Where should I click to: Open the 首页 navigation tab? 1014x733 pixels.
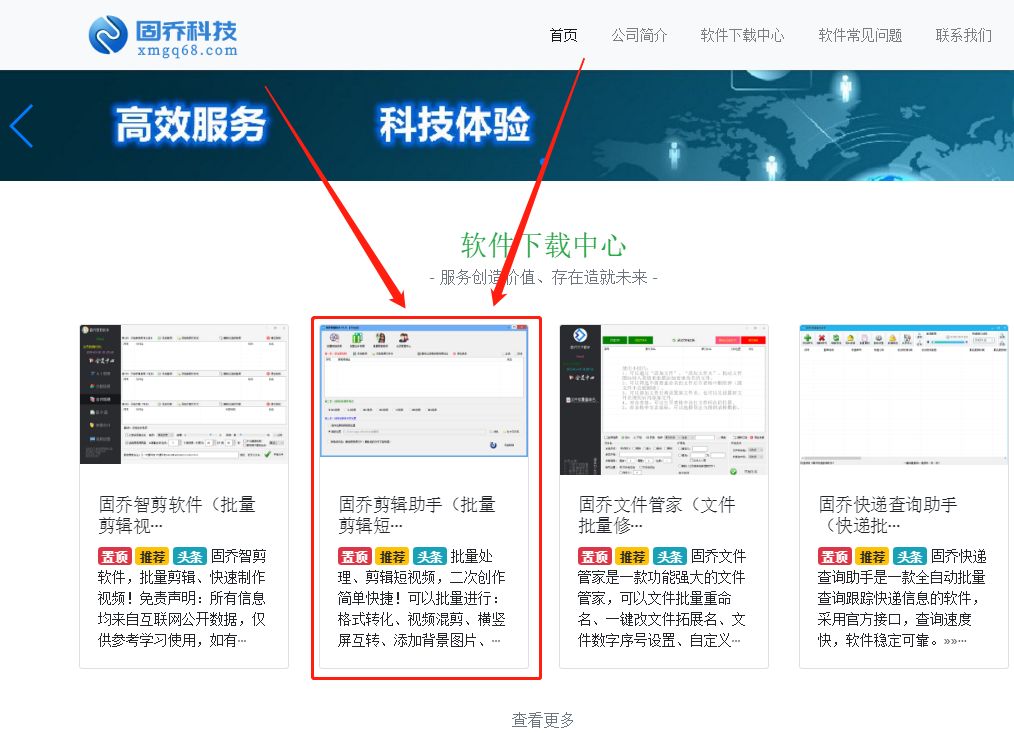click(563, 35)
